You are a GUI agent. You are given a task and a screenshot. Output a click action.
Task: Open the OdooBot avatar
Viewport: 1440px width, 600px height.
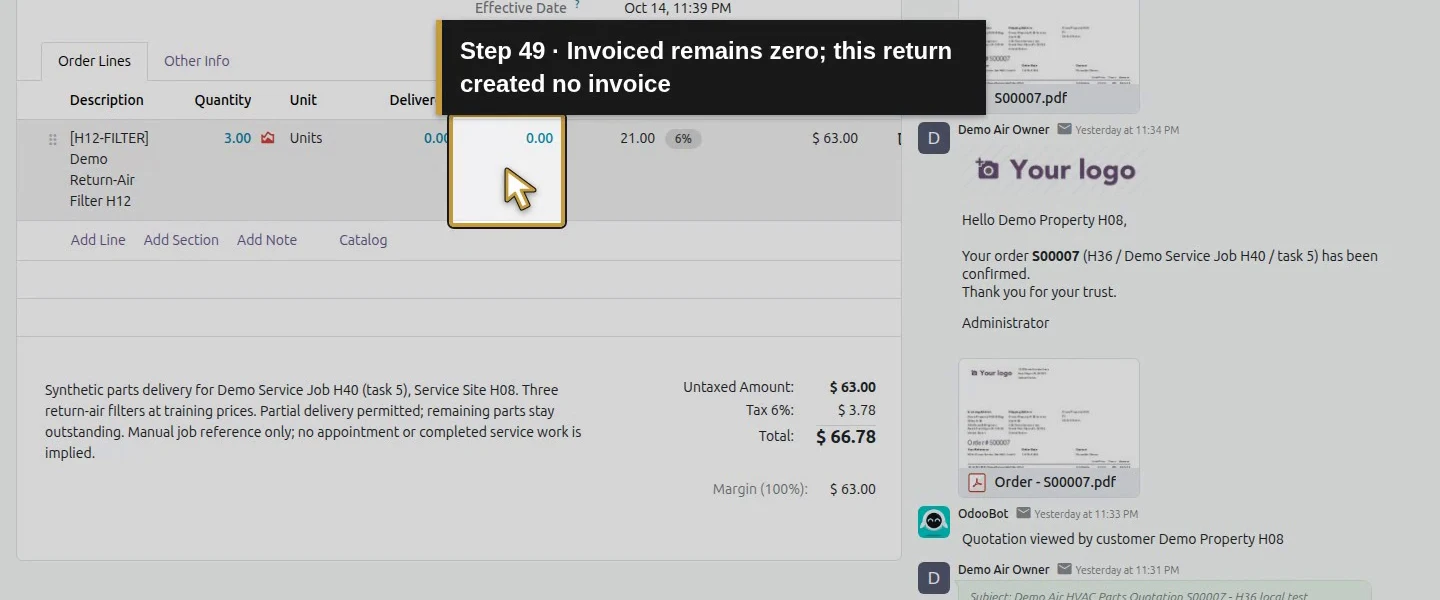coord(934,522)
